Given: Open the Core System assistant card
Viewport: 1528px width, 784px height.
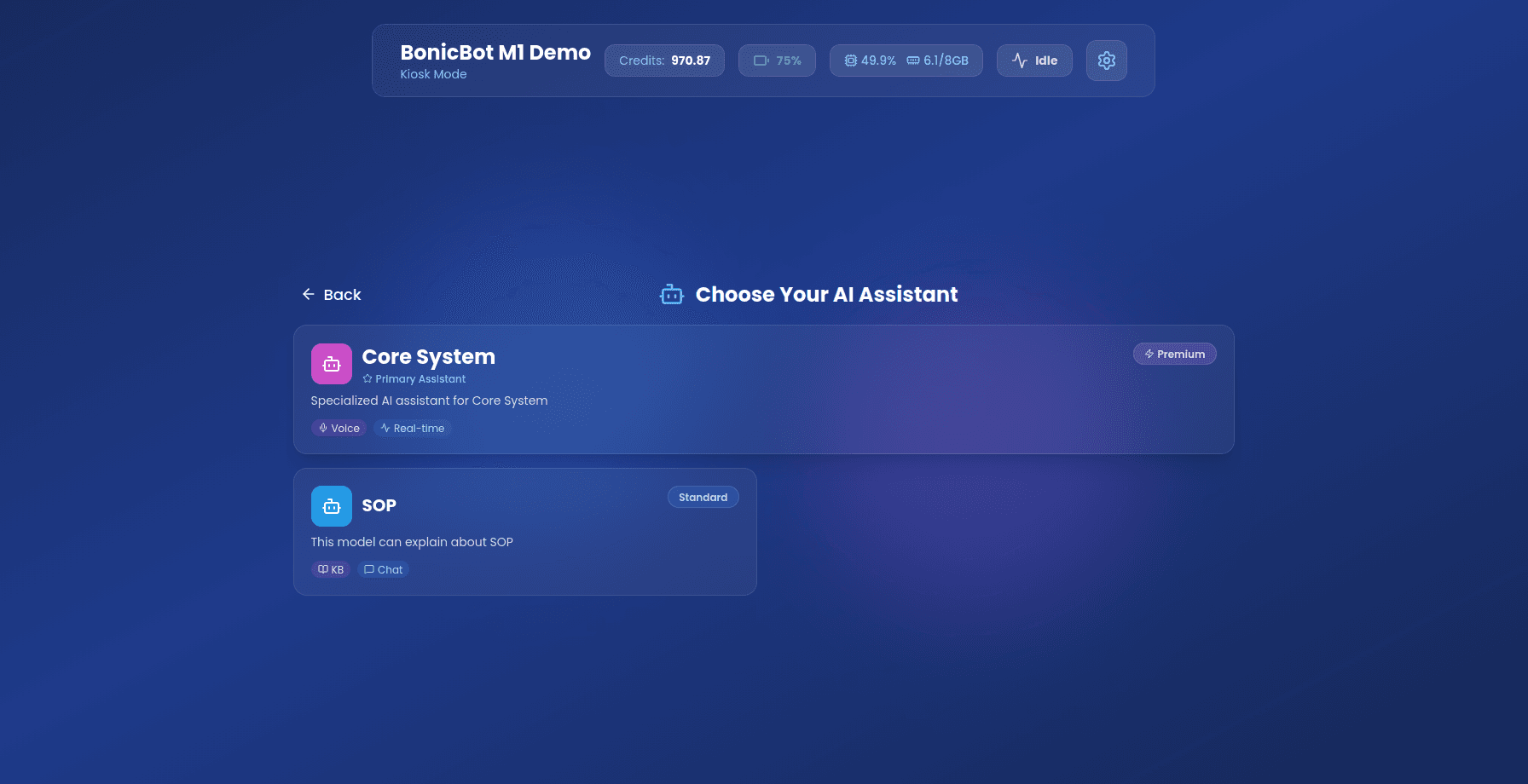Looking at the screenshot, I should click(x=764, y=389).
